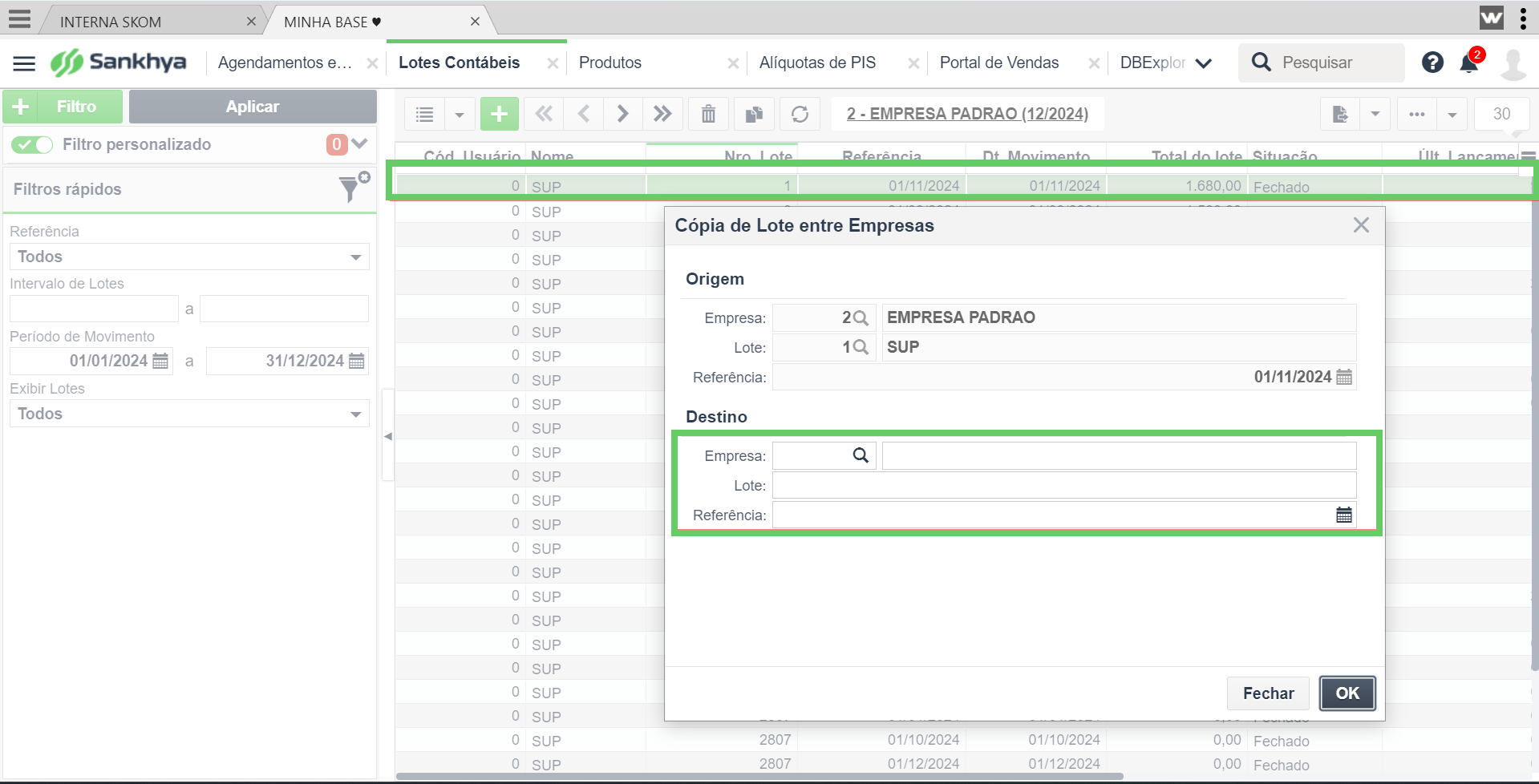Open the DBExplorer tabs overflow chevron

coord(1203,63)
